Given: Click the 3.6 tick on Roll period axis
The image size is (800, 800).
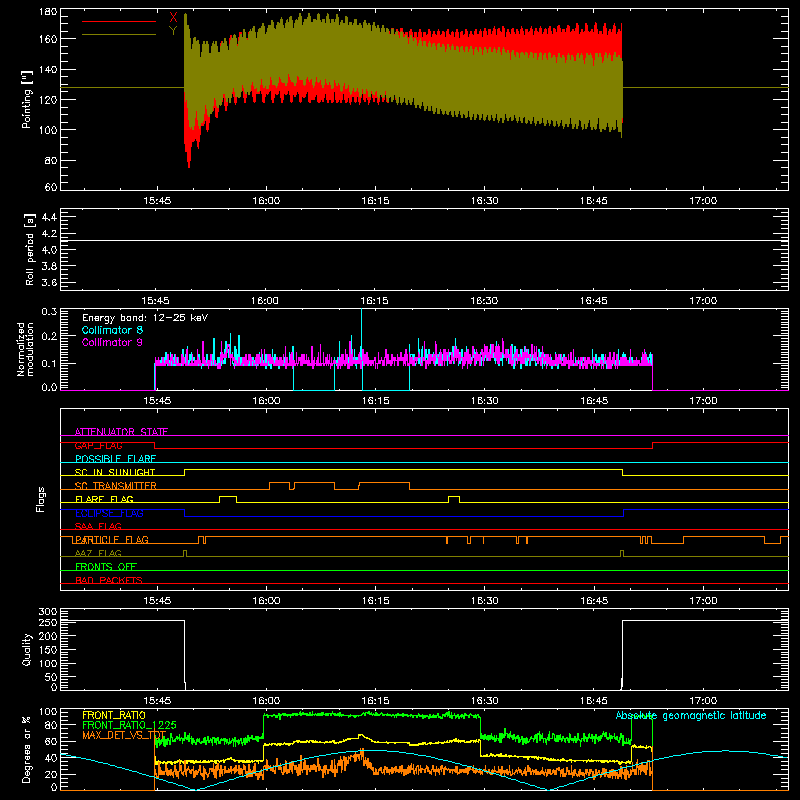Looking at the screenshot, I should (x=49, y=282).
